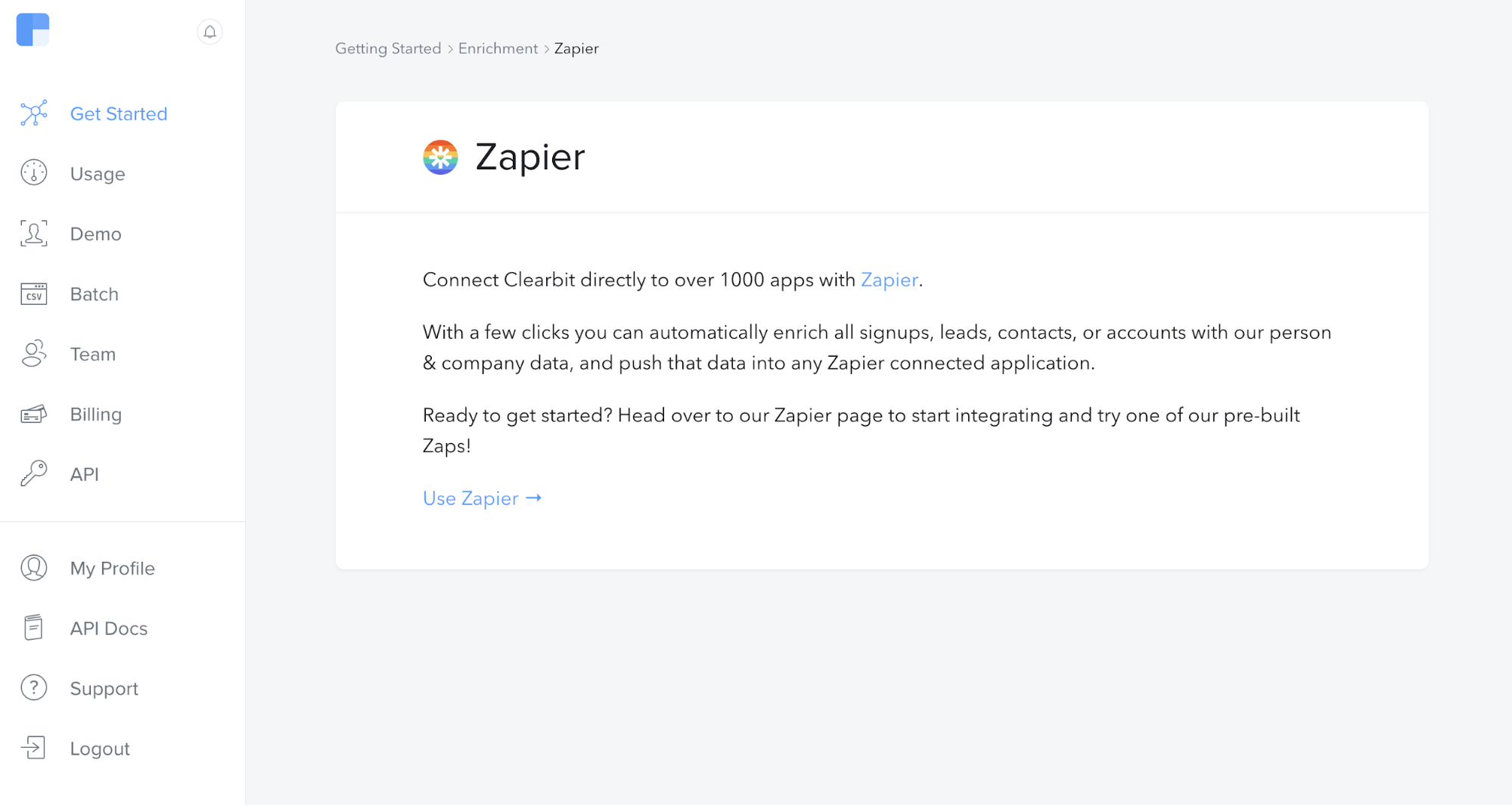The image size is (1512, 806).
Task: Click the Demo person-scan icon
Action: click(x=34, y=234)
